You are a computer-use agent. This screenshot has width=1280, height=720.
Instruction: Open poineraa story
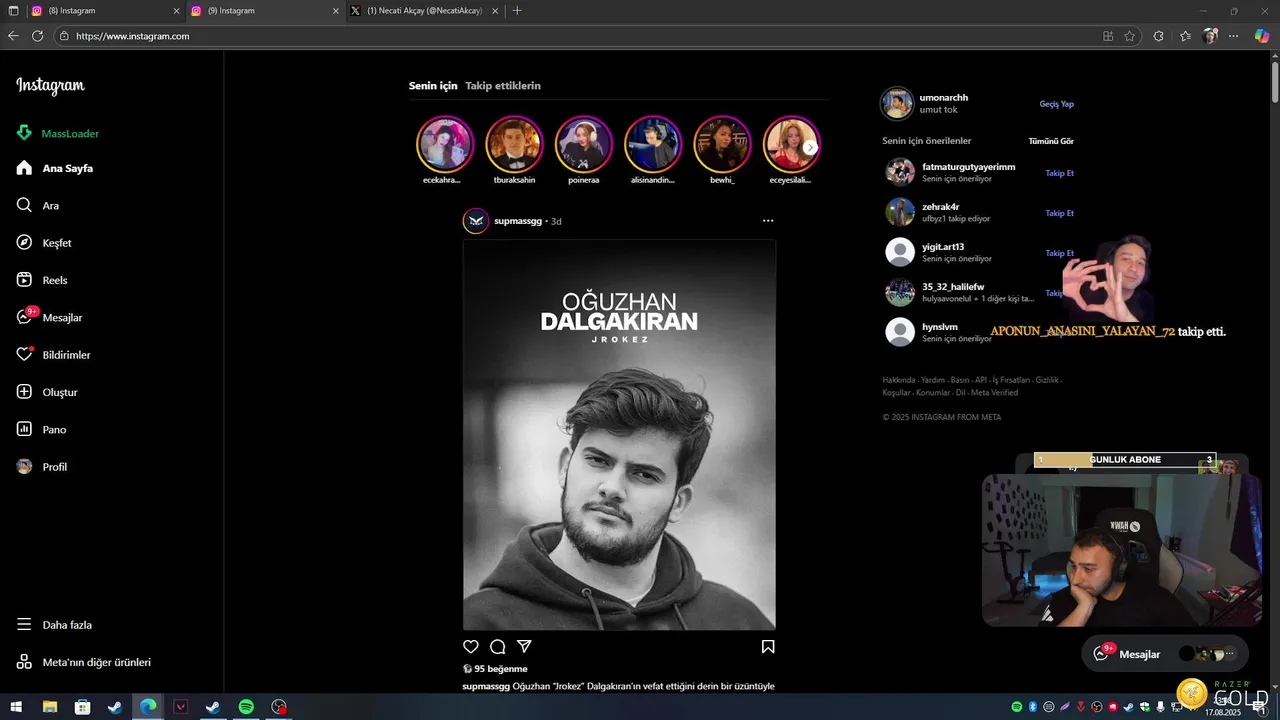click(x=583, y=145)
